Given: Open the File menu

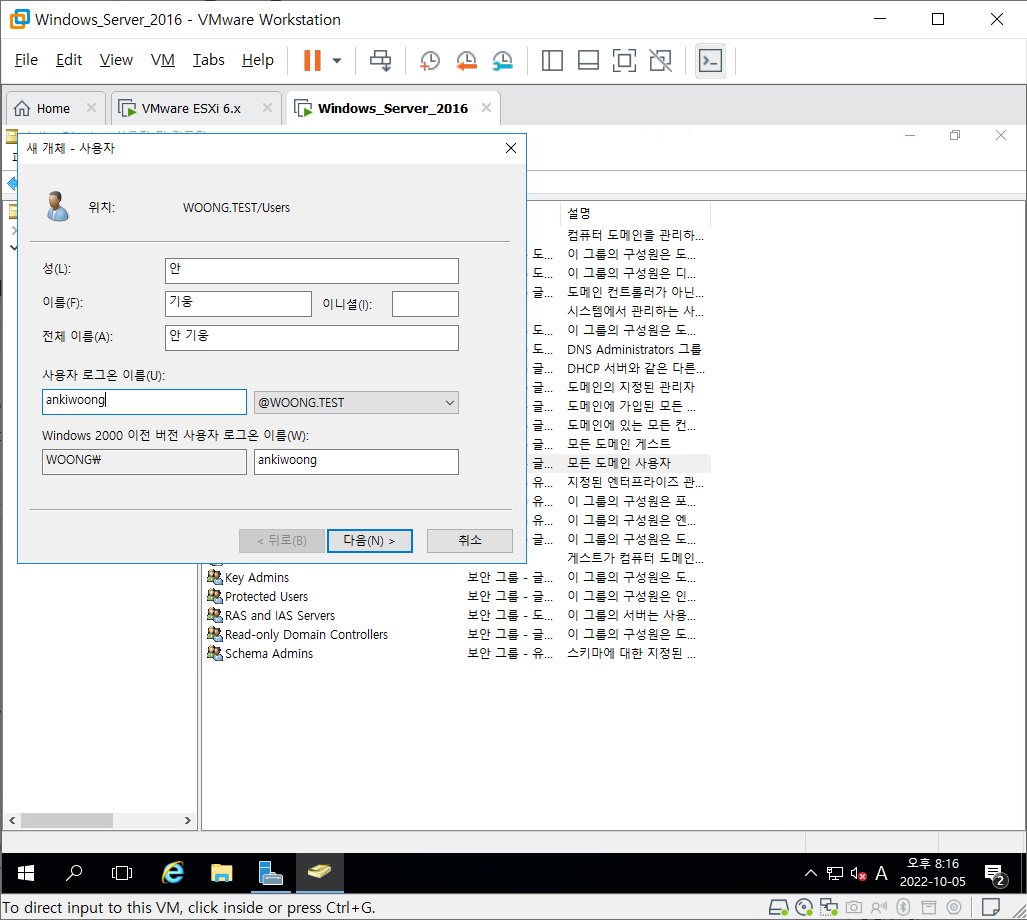Looking at the screenshot, I should [x=26, y=60].
